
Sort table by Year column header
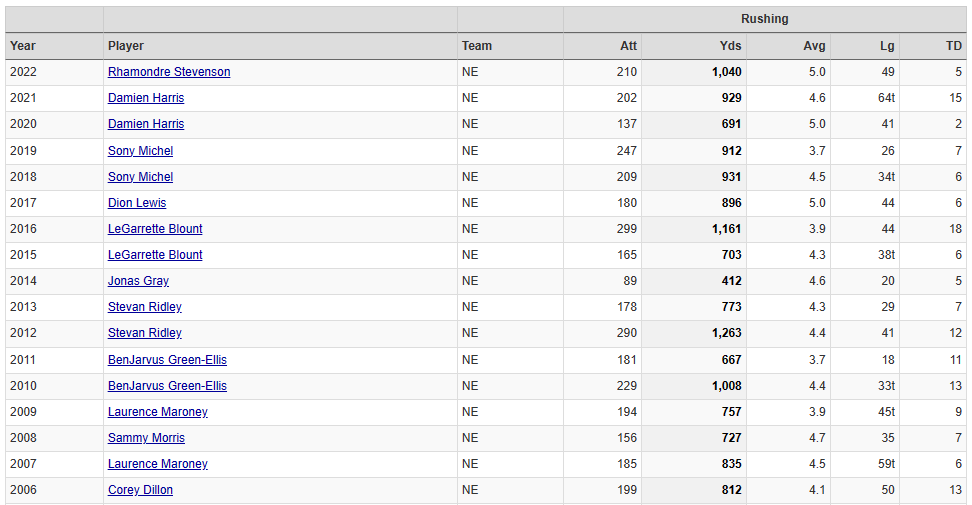pos(23,46)
